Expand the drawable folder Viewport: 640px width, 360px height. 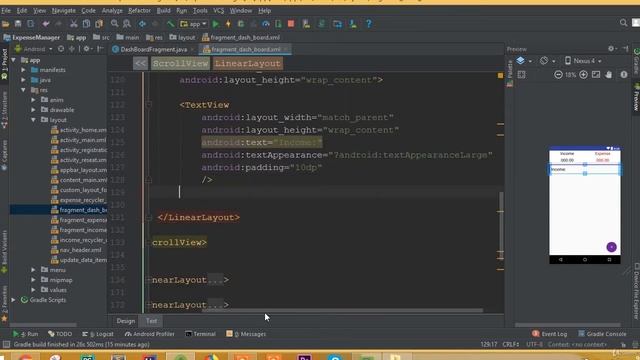pos(33,110)
